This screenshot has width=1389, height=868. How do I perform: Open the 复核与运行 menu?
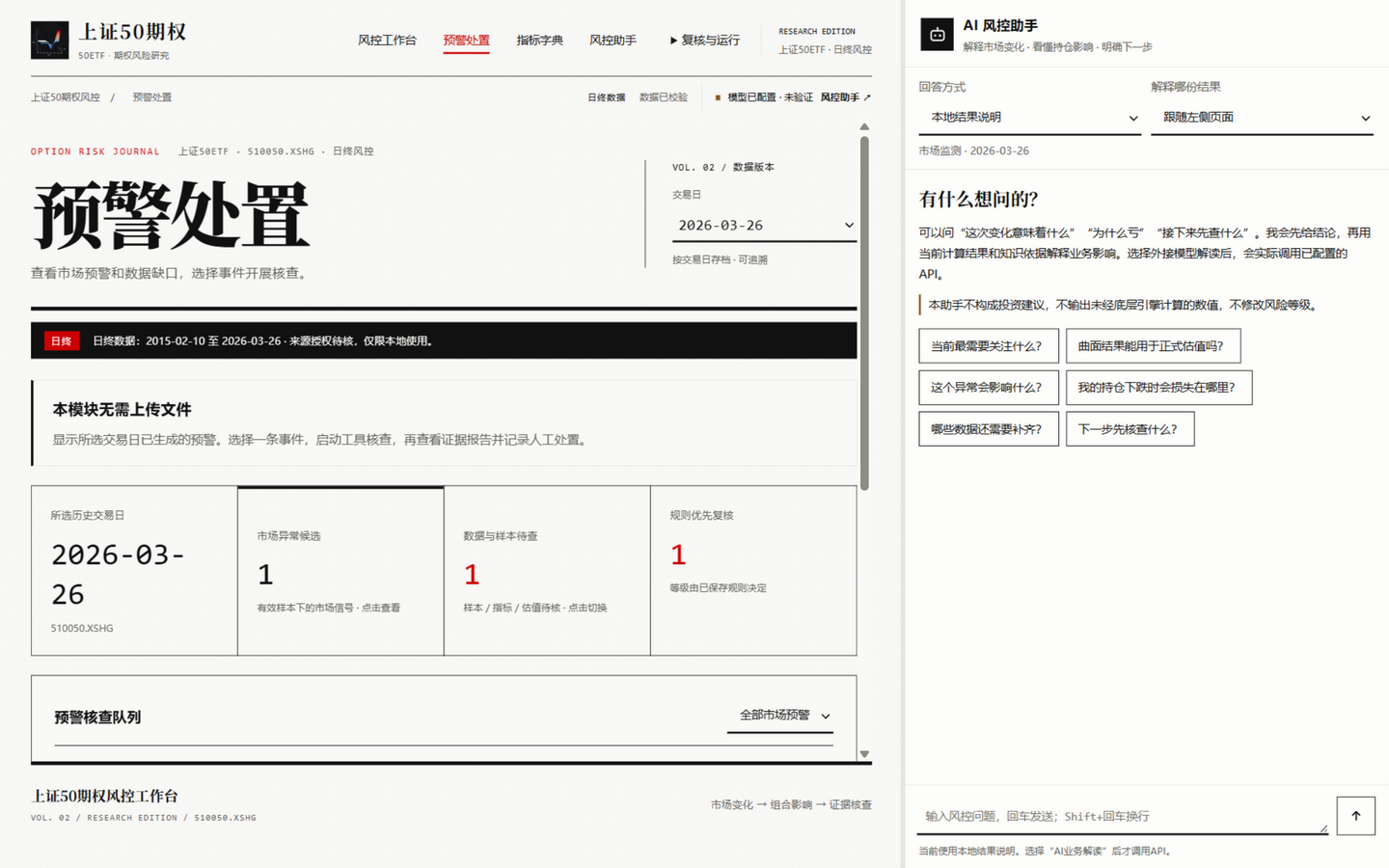click(x=705, y=41)
